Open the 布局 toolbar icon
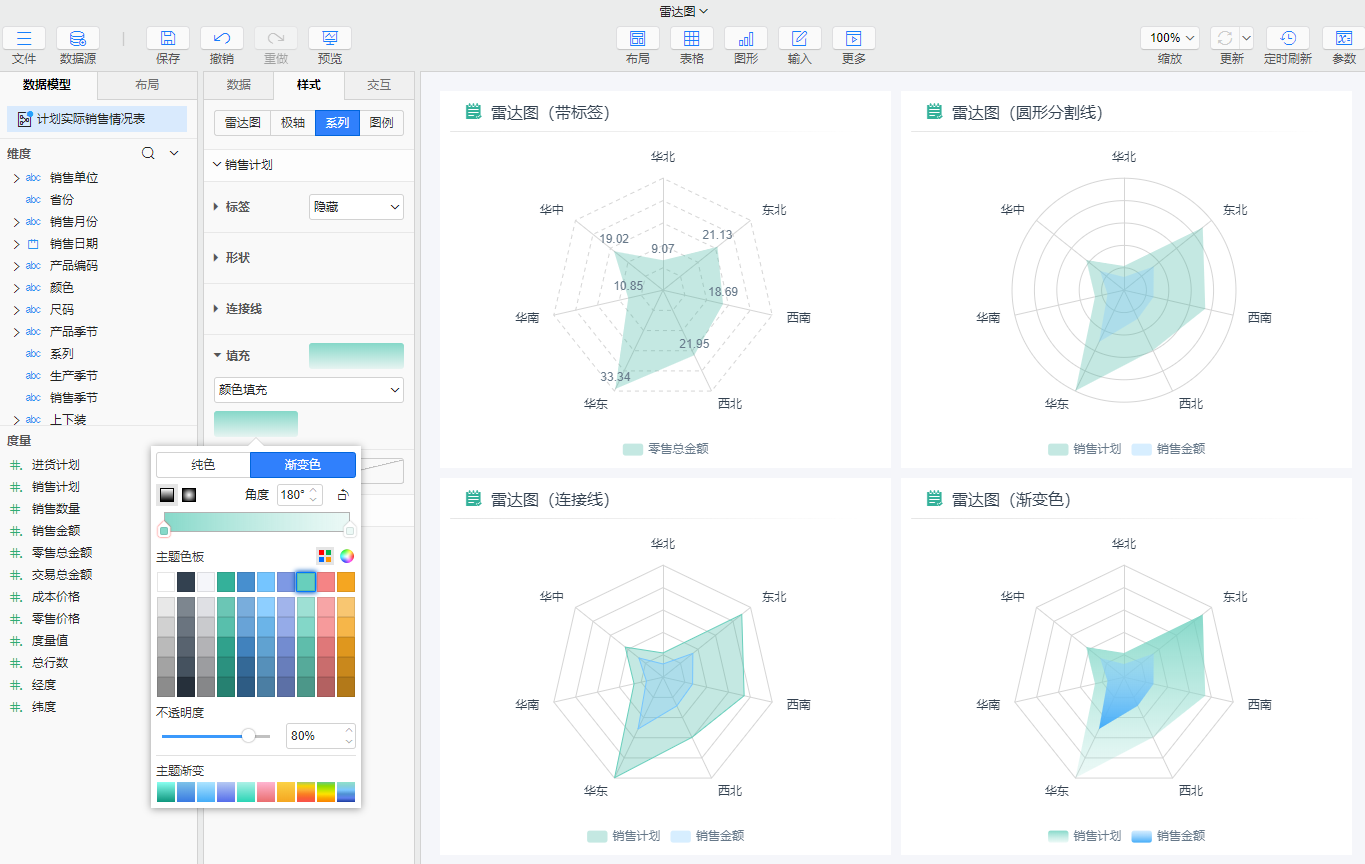The image size is (1365, 864). point(638,39)
